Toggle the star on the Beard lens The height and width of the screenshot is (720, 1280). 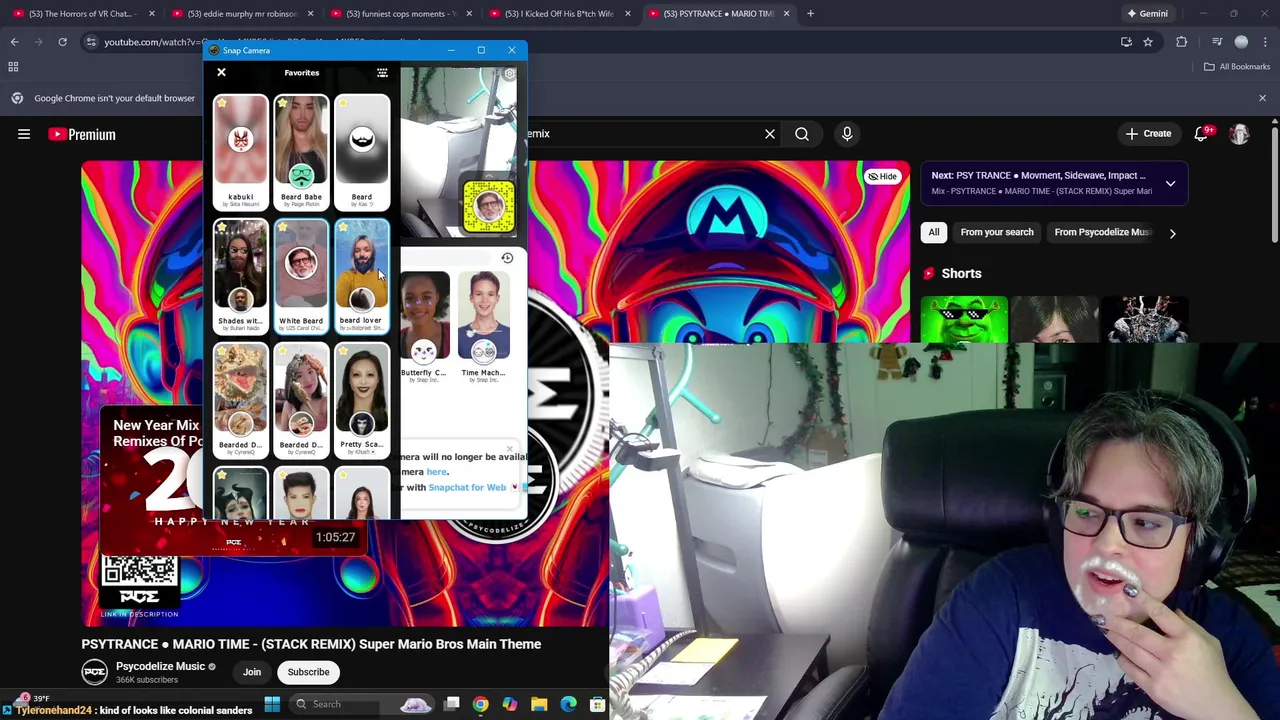pos(343,103)
